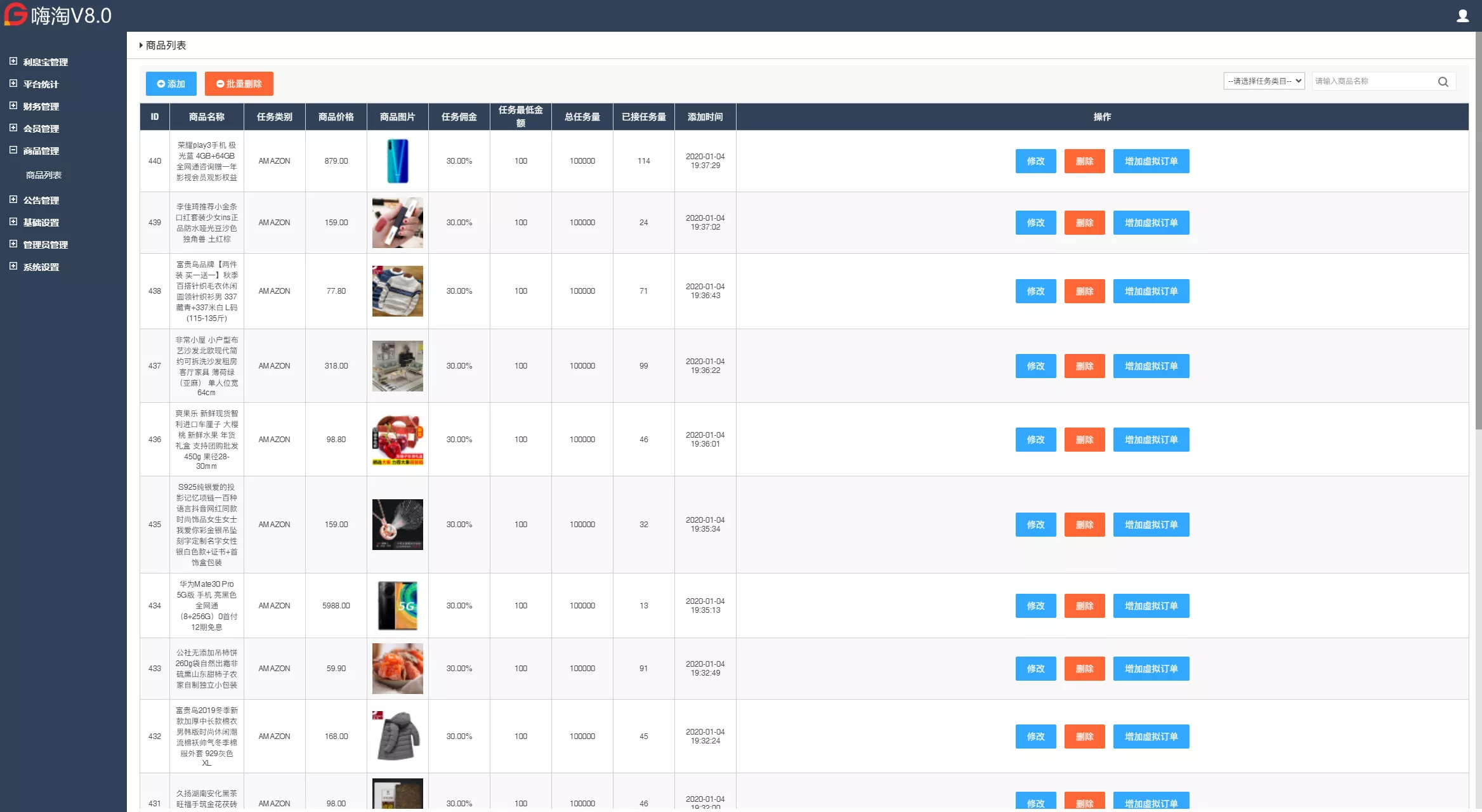
Task: Open 管理员管理 menu item
Action: (45, 245)
